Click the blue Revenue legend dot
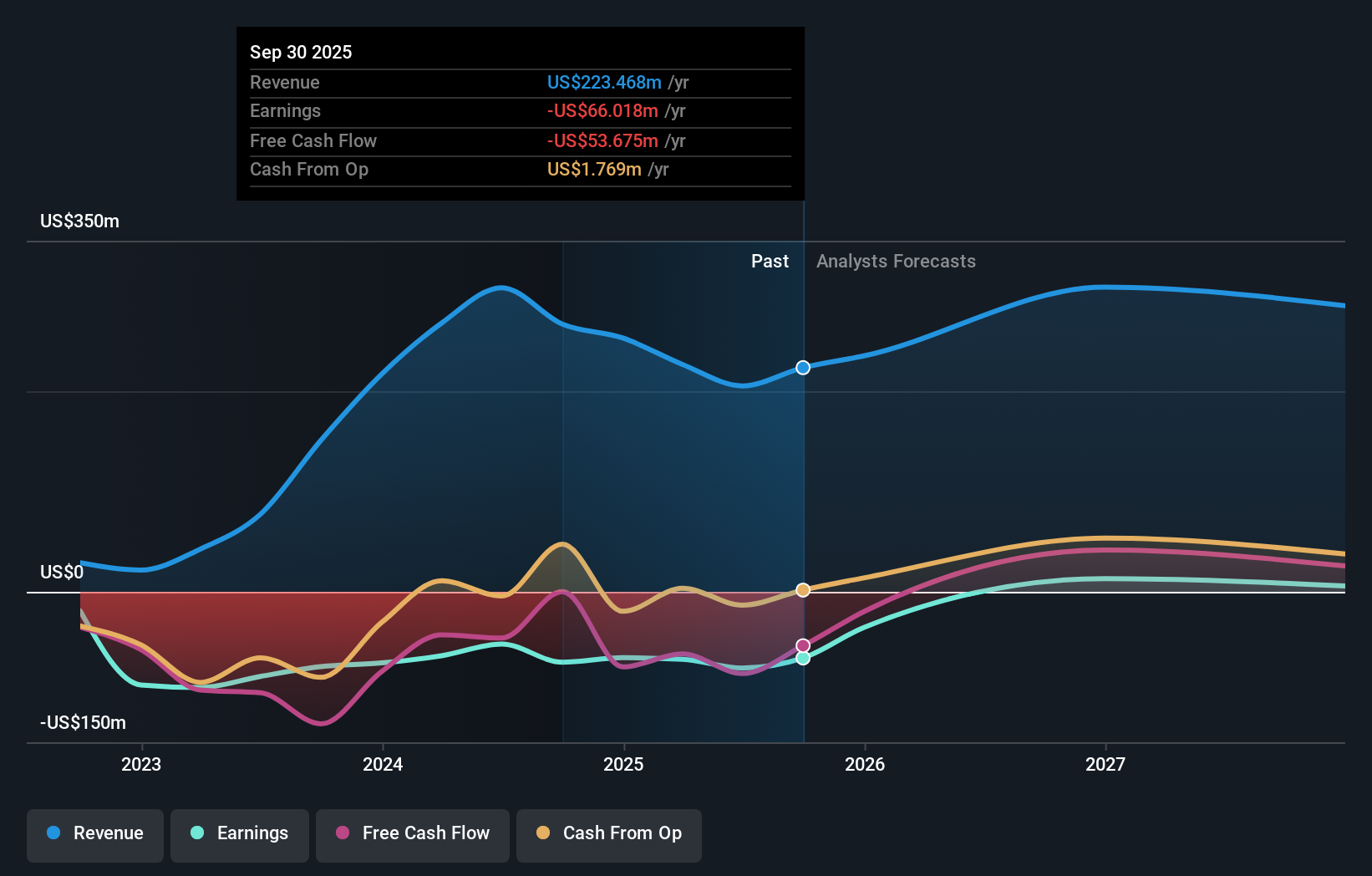 pyautogui.click(x=53, y=833)
